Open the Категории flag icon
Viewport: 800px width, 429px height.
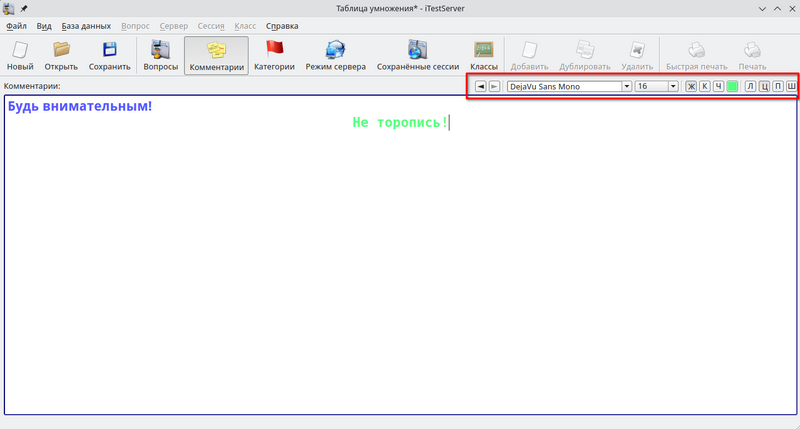[274, 56]
